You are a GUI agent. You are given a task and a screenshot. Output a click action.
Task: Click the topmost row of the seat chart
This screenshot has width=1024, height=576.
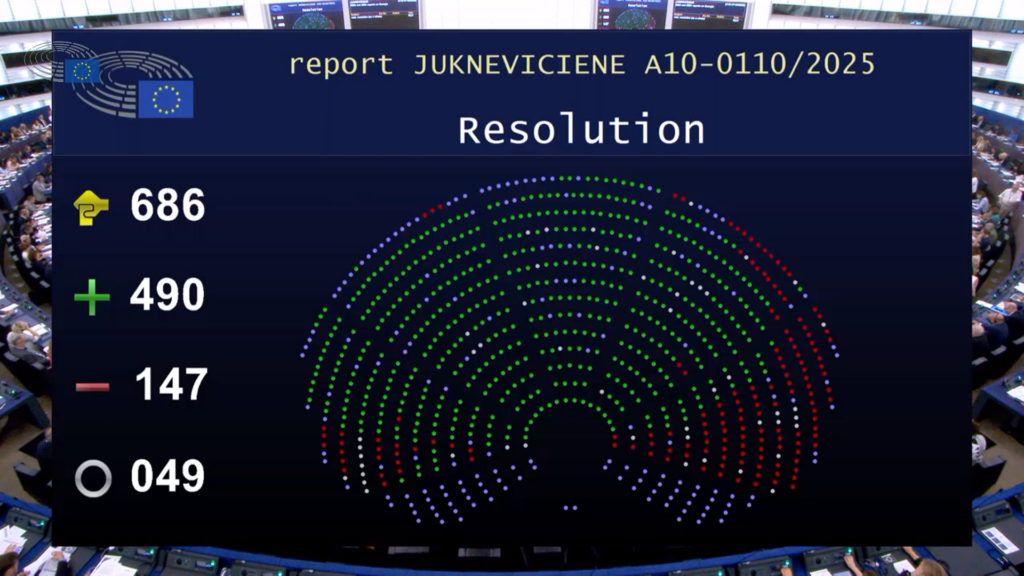click(x=570, y=179)
